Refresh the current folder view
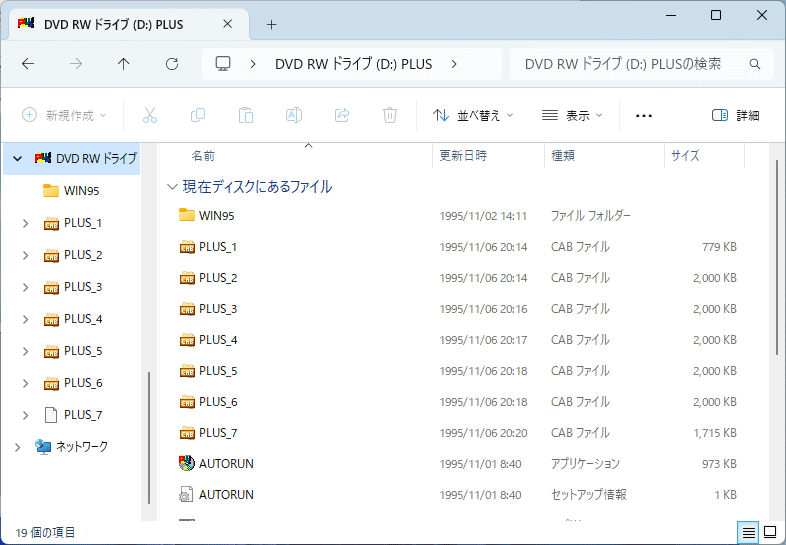The image size is (786, 545). tap(172, 64)
